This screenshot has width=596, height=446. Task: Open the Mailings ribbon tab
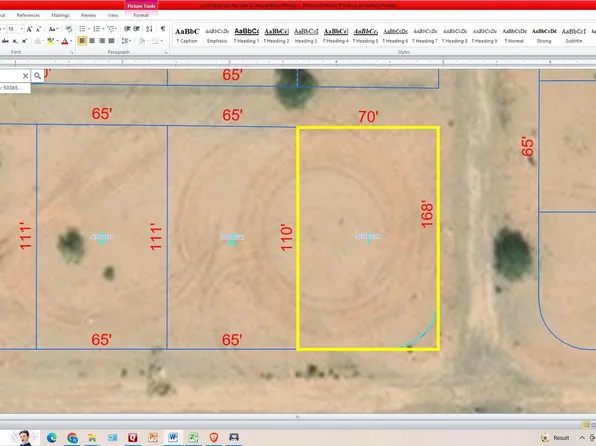(60, 15)
